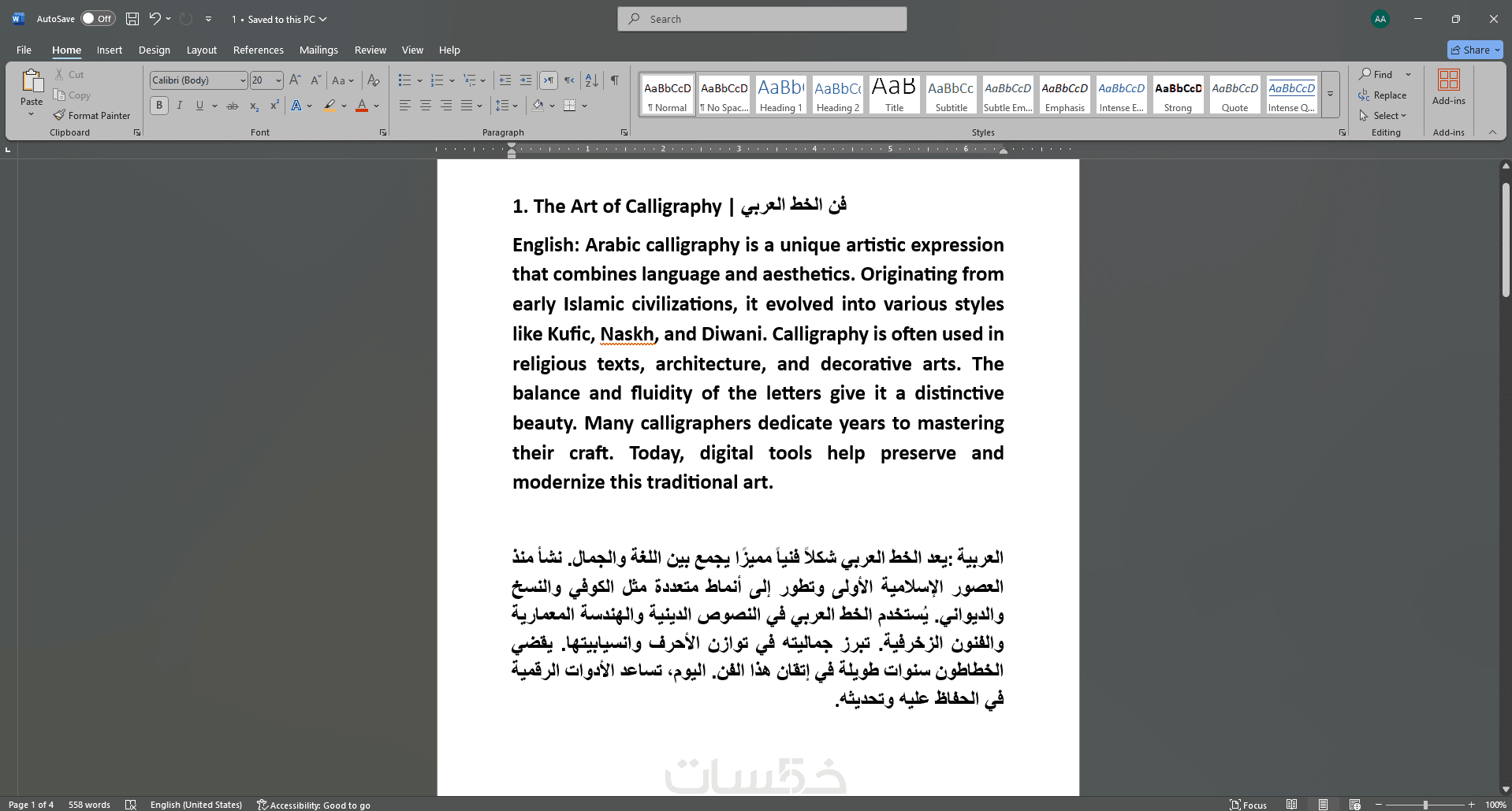Screen dimensions: 1512x811
Task: Switch to the Insert tab
Action: pyautogui.click(x=110, y=50)
